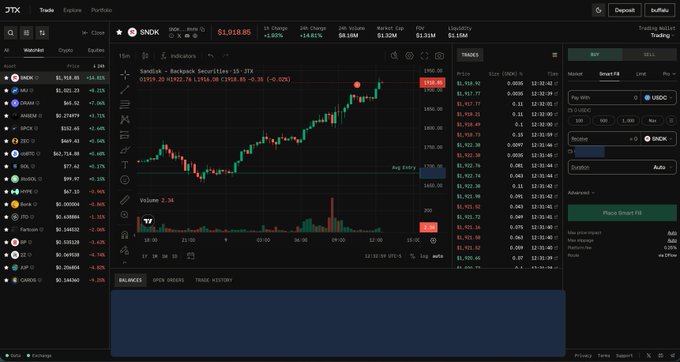The height and width of the screenshot is (362, 680).
Task: Switch to the Equities tab
Action: (x=96, y=50)
